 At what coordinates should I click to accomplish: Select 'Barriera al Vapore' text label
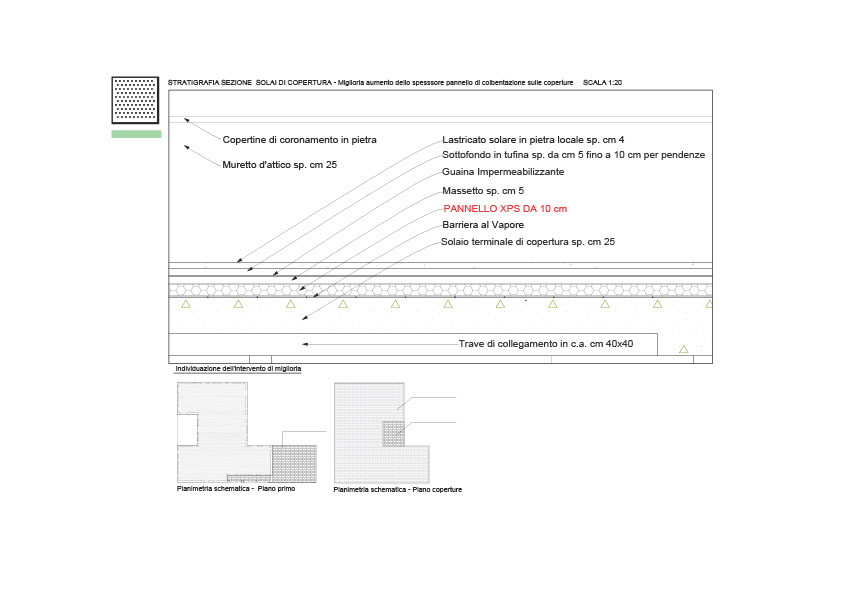[483, 225]
